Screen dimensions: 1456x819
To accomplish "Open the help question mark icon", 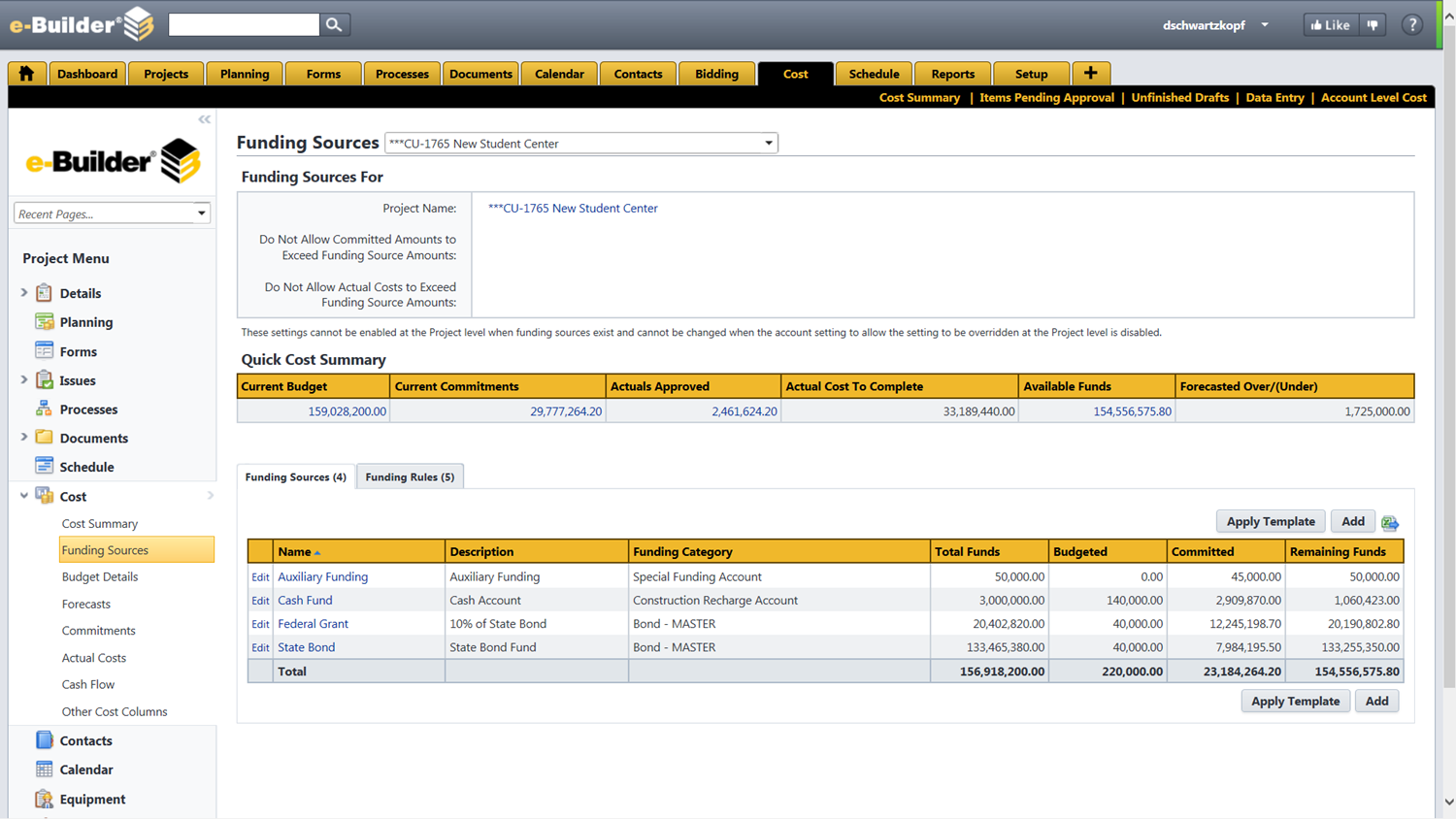I will coord(1412,25).
